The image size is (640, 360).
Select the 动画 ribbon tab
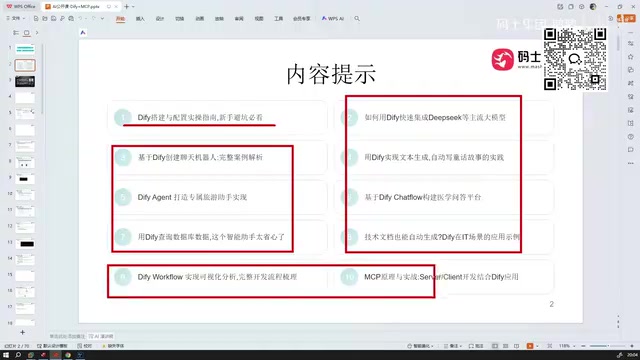(200, 19)
